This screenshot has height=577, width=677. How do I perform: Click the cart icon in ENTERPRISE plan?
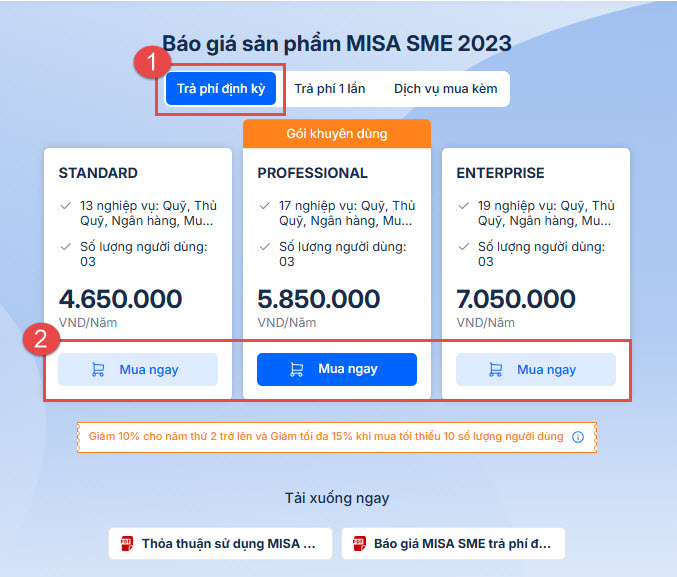[x=496, y=369]
